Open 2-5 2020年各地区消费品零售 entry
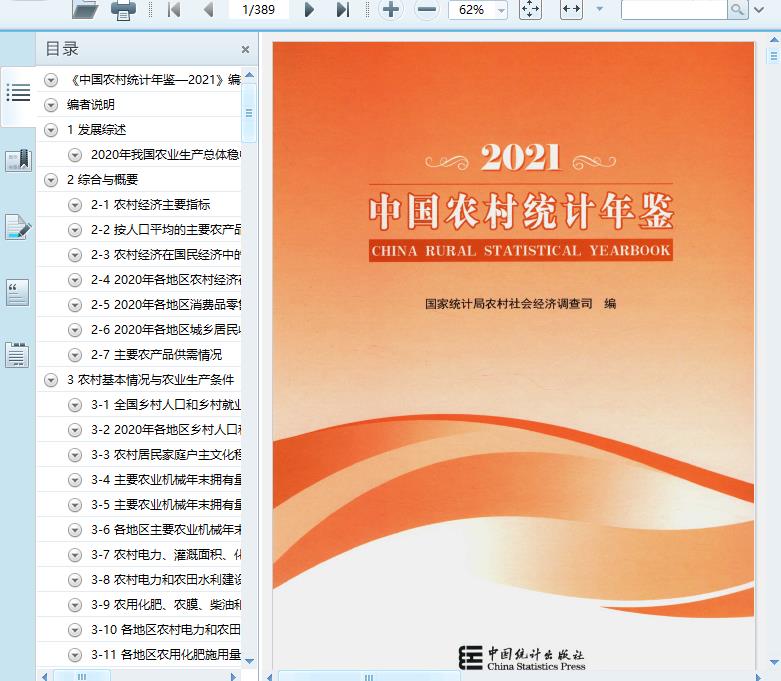Image resolution: width=781 pixels, height=681 pixels. (x=166, y=305)
